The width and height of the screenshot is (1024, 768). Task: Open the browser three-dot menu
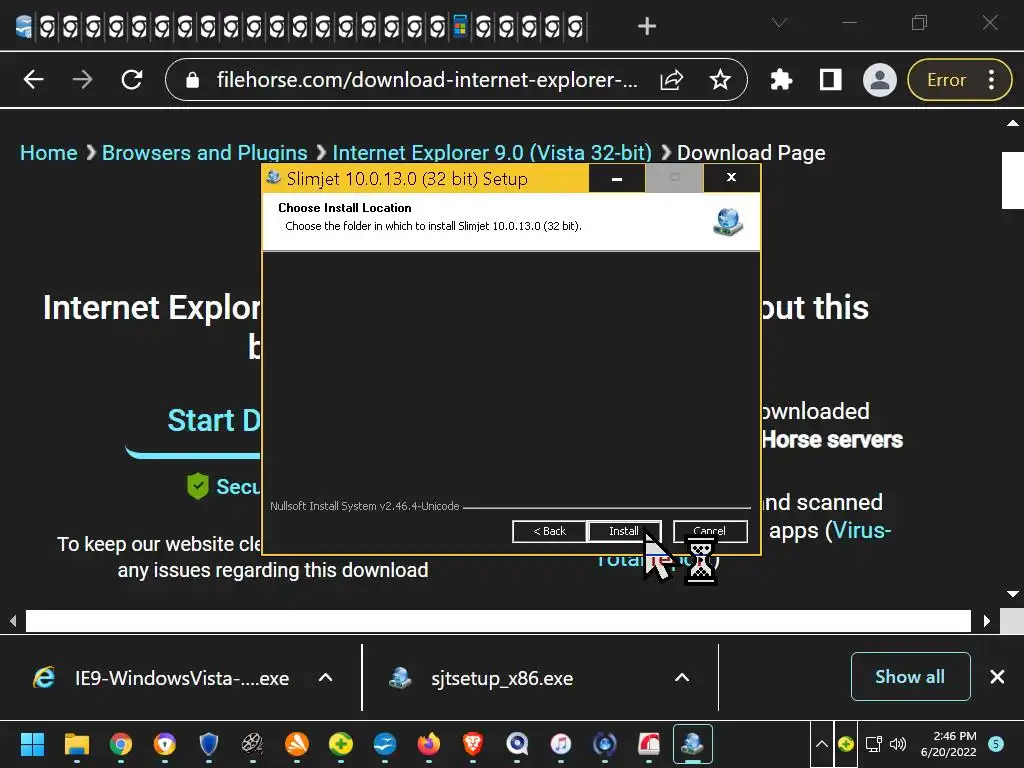point(991,80)
